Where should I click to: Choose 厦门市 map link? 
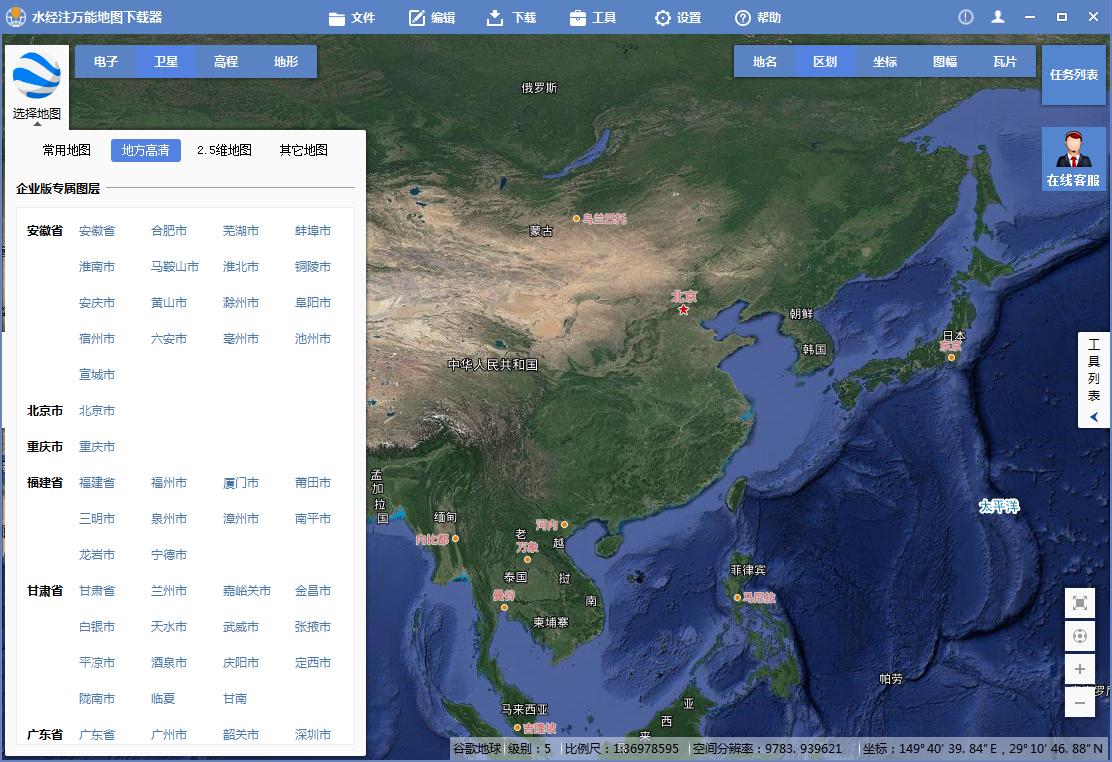(240, 482)
